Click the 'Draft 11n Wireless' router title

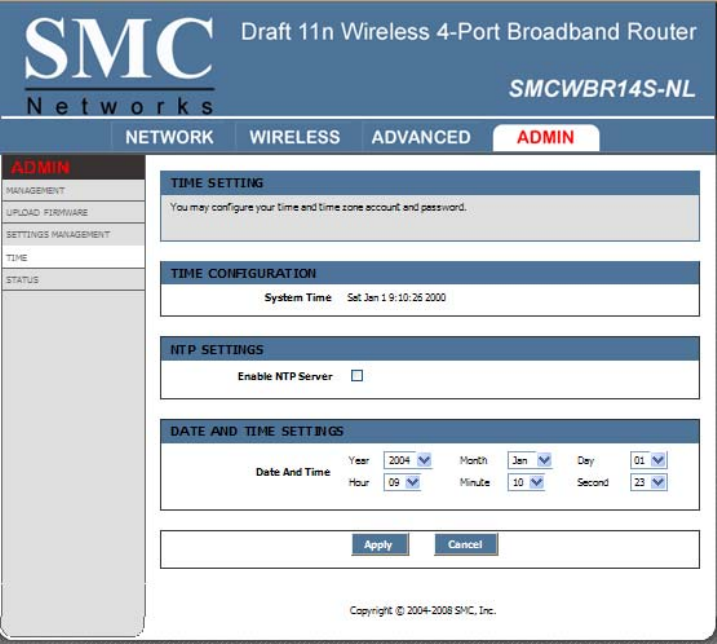468,32
